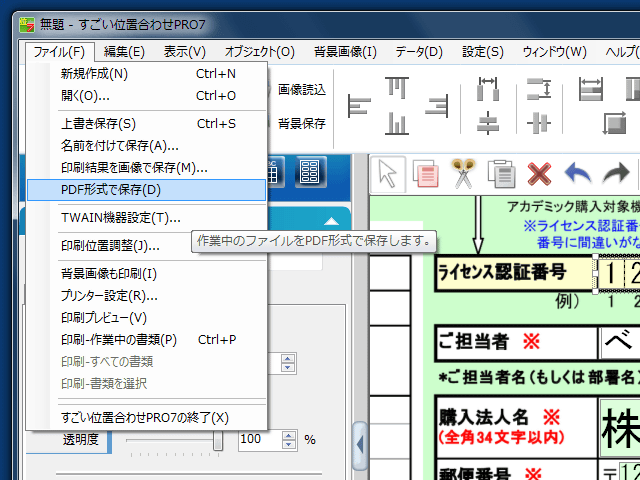Click the 購入法人名 label cell
640x480 pixels.
(x=516, y=427)
